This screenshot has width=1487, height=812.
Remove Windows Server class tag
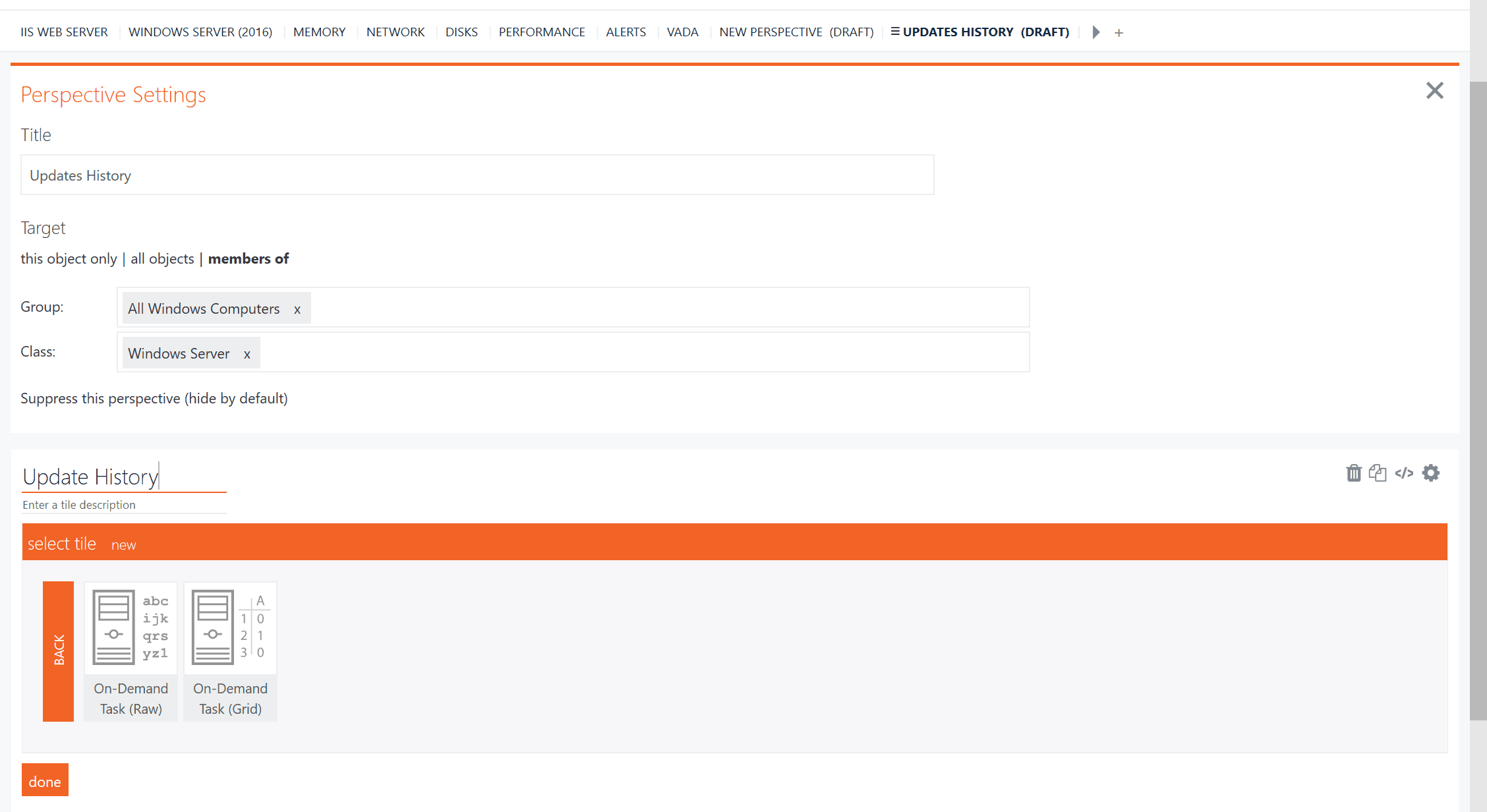click(247, 354)
